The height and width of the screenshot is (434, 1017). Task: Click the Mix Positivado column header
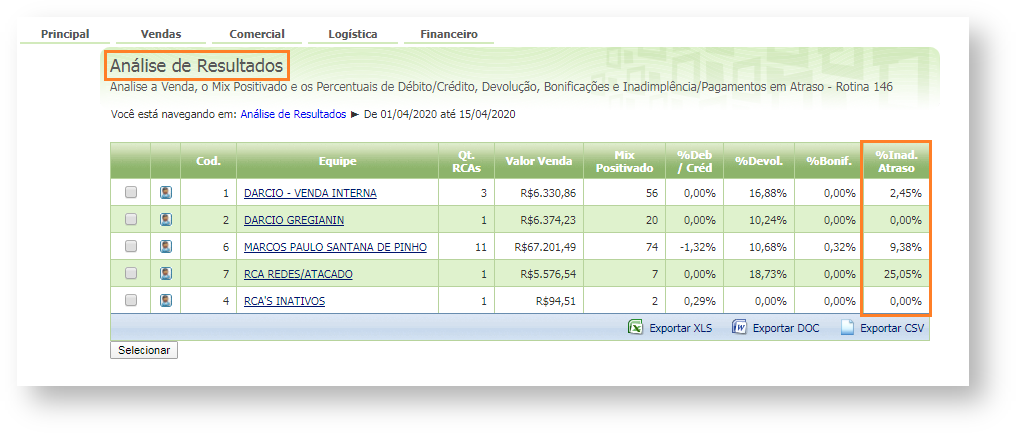click(625, 161)
